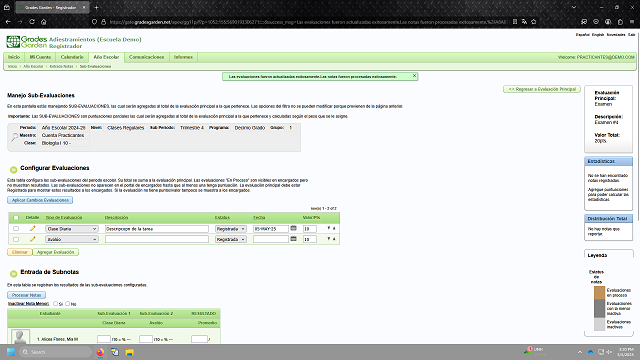
Task: Open browser home page
Action: click(44, 22)
